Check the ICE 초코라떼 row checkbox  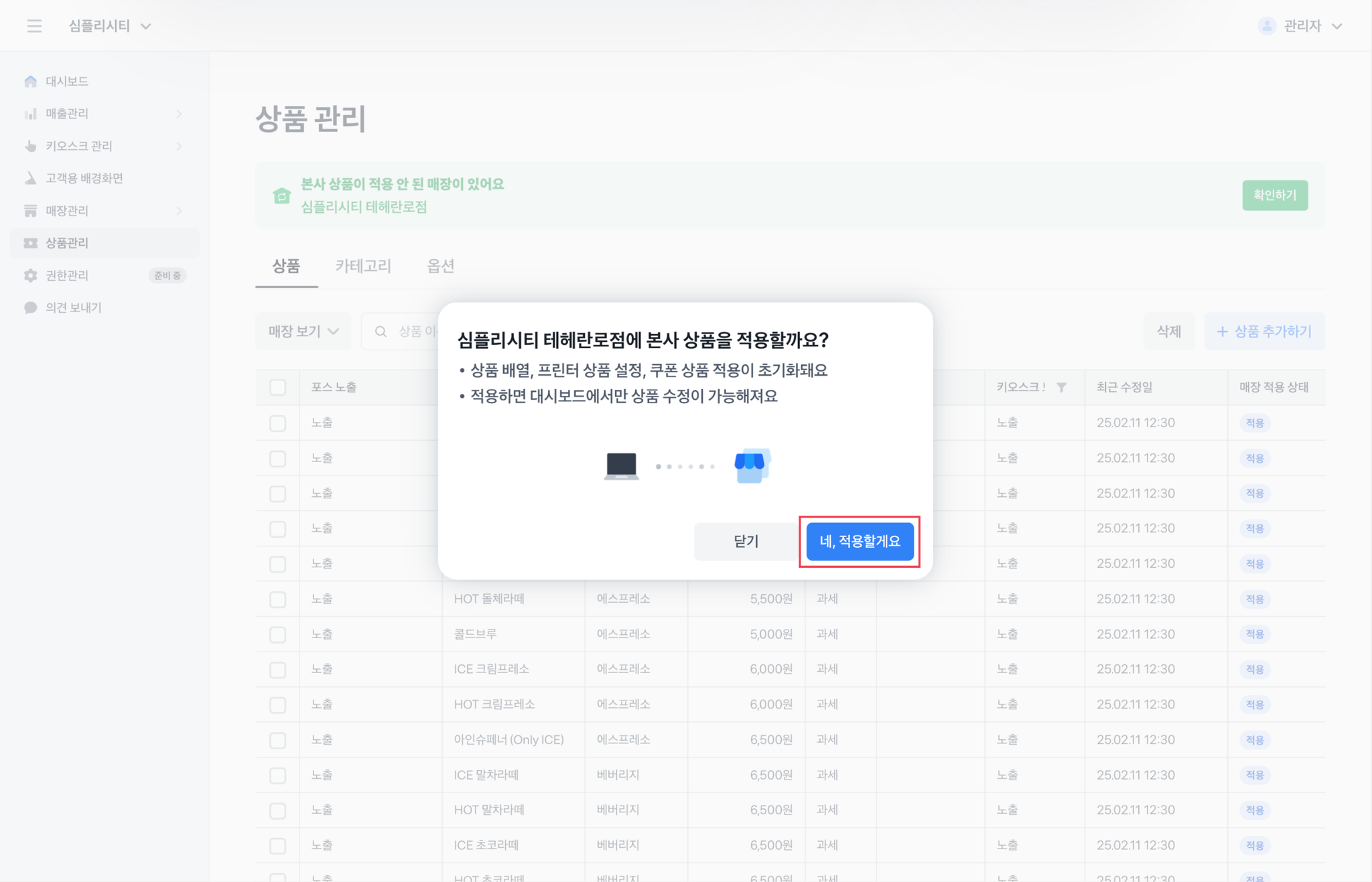[277, 846]
